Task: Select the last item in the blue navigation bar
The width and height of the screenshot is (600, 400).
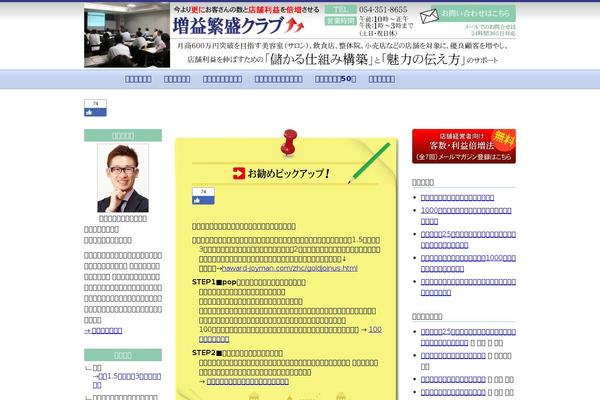Action: coord(382,79)
